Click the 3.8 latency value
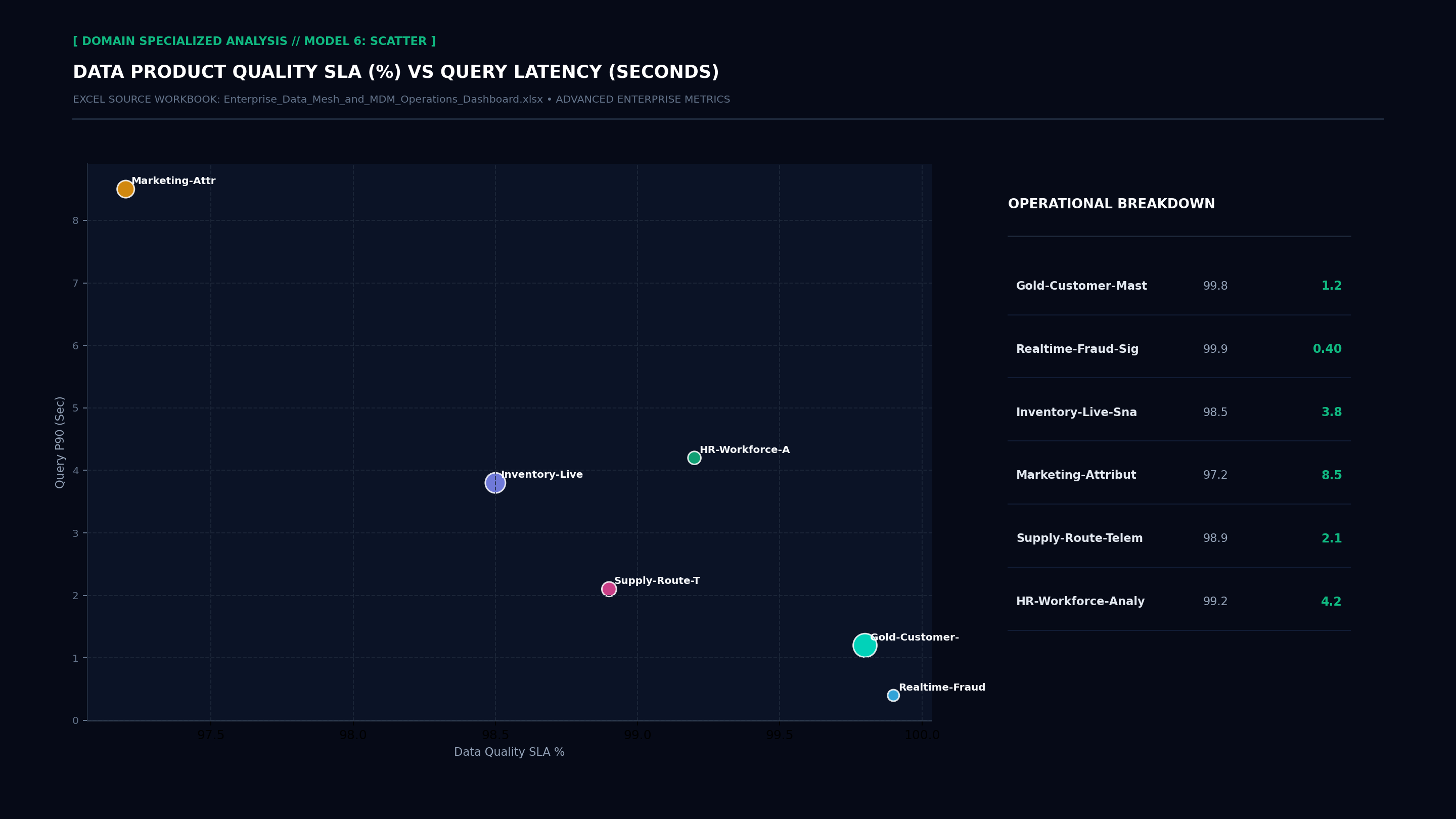The height and width of the screenshot is (819, 1456). pos(1331,412)
